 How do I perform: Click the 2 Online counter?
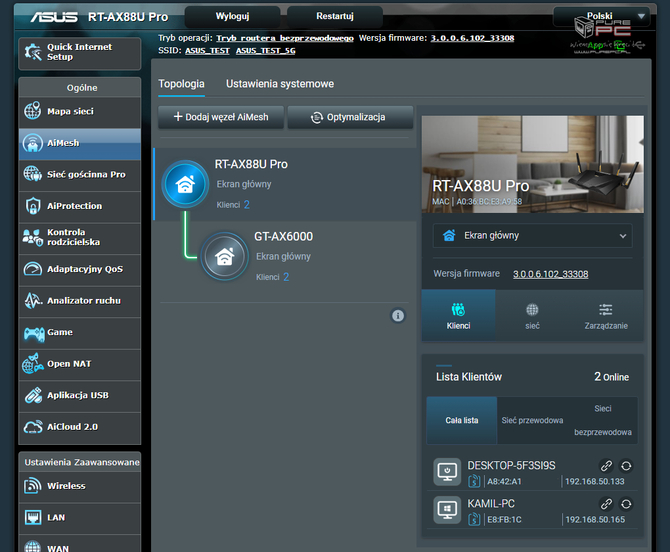[611, 377]
